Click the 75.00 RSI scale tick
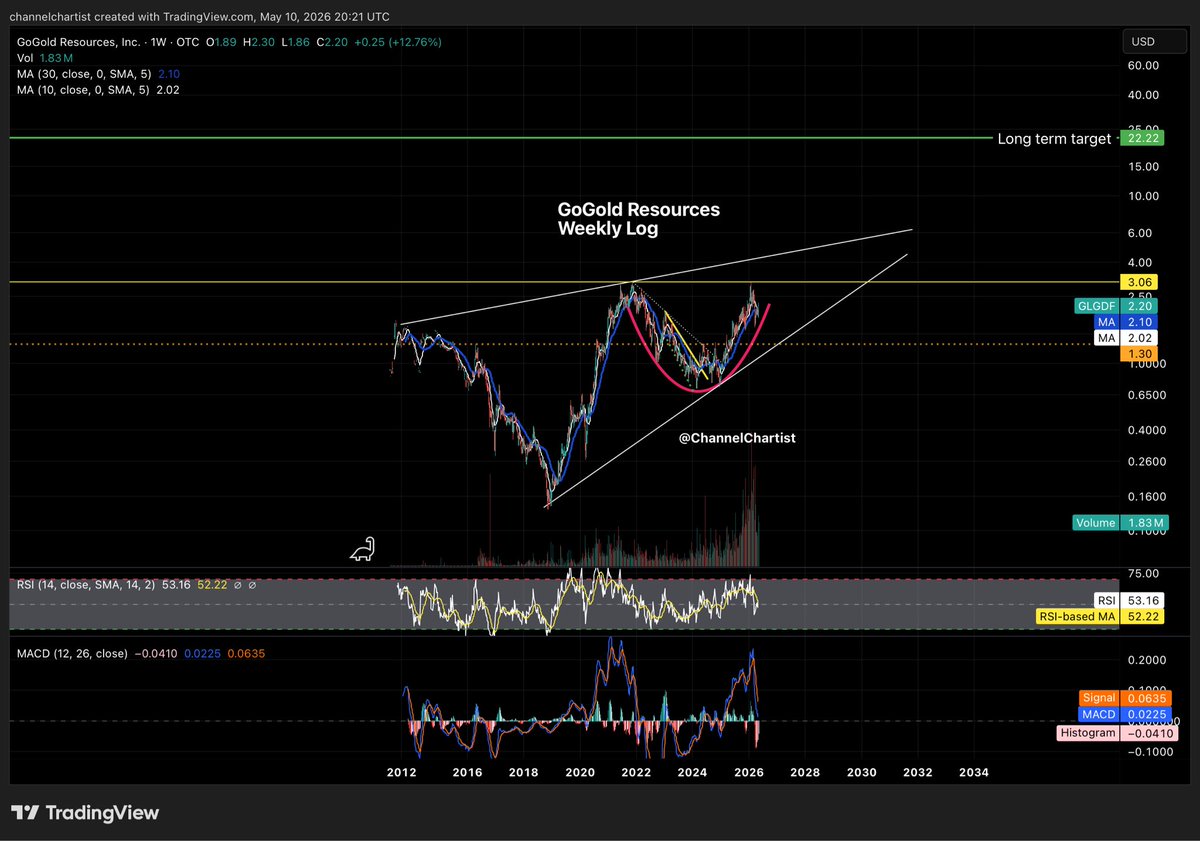The height and width of the screenshot is (841, 1200). (1144, 573)
